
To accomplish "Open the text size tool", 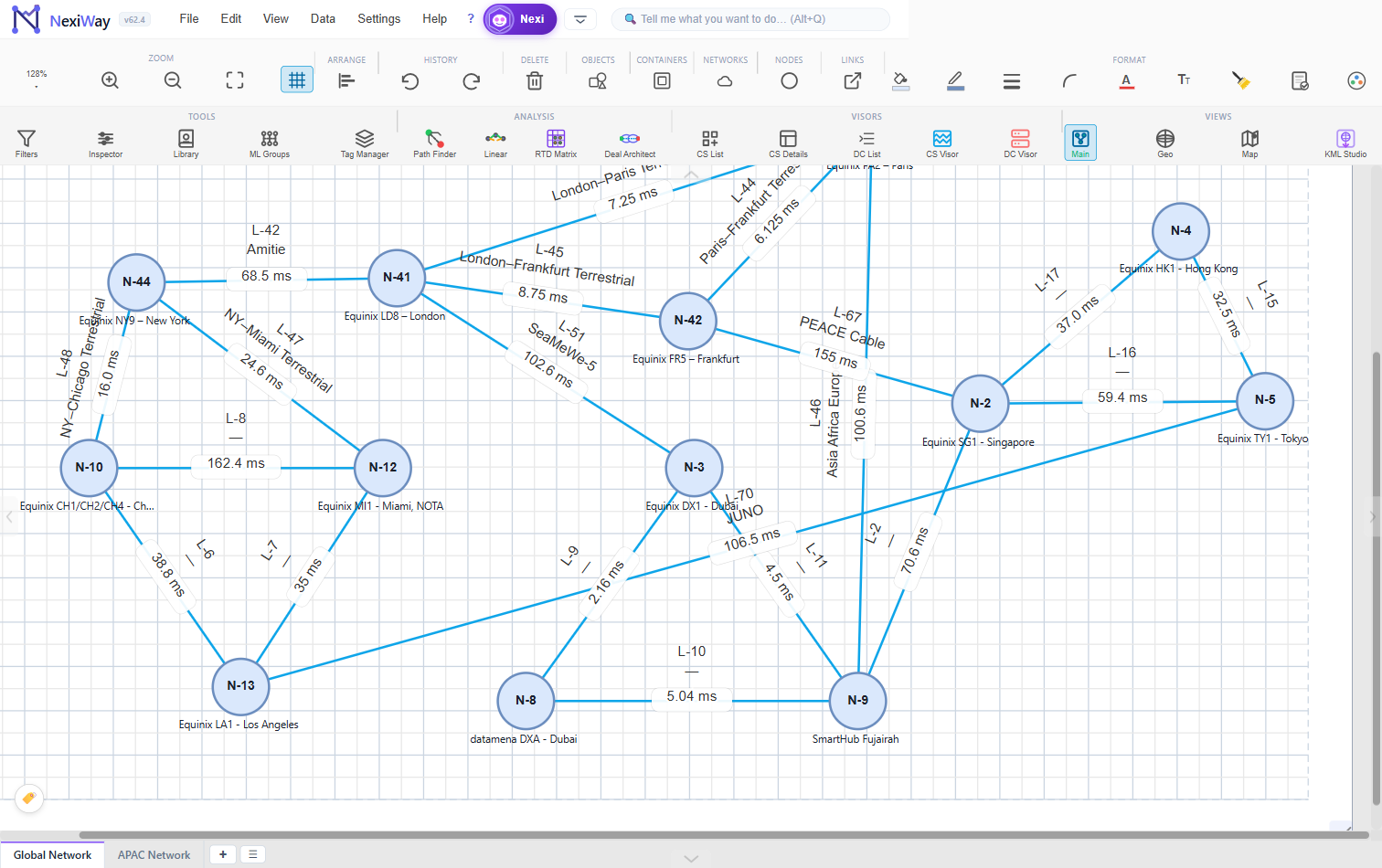I will [1184, 80].
